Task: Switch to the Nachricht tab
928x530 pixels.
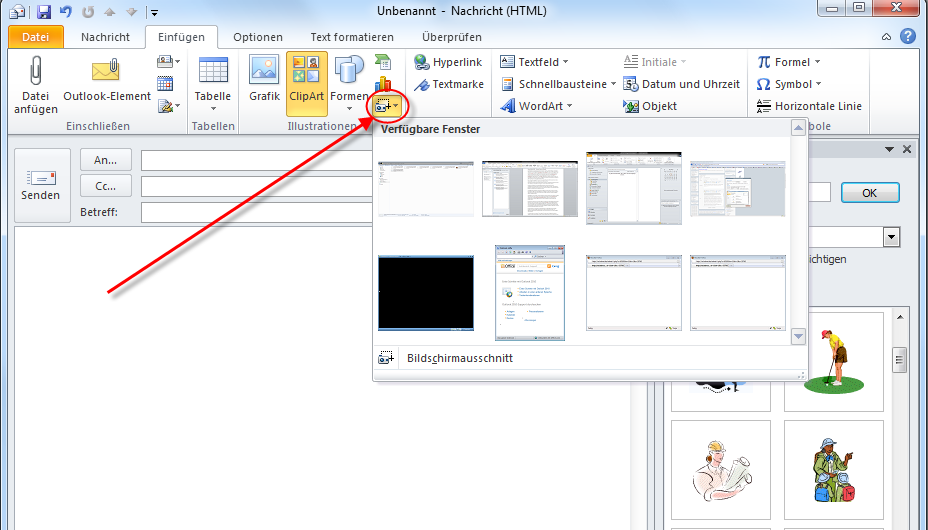Action: tap(105, 37)
